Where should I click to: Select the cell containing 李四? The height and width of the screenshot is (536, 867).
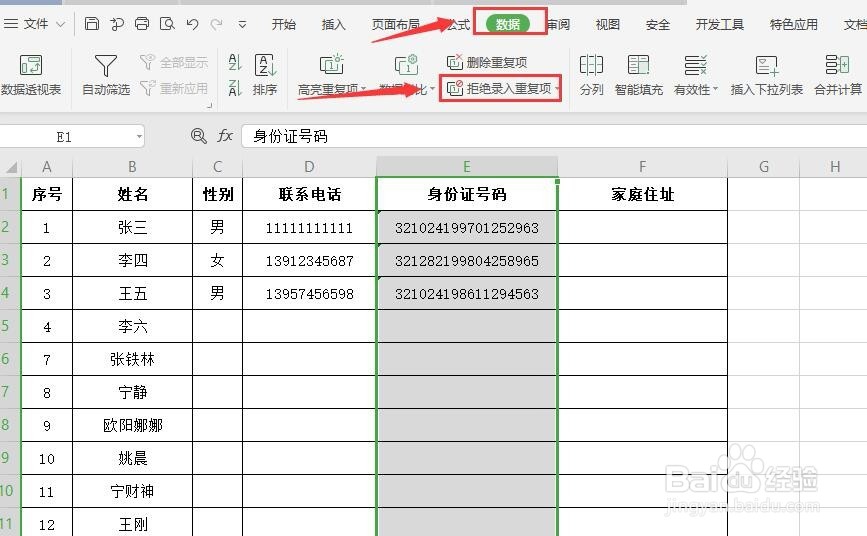coord(132,261)
